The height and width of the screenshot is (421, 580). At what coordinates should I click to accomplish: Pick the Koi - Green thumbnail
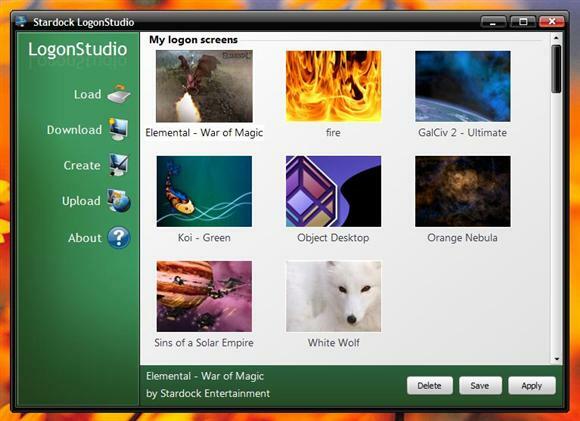coord(204,191)
